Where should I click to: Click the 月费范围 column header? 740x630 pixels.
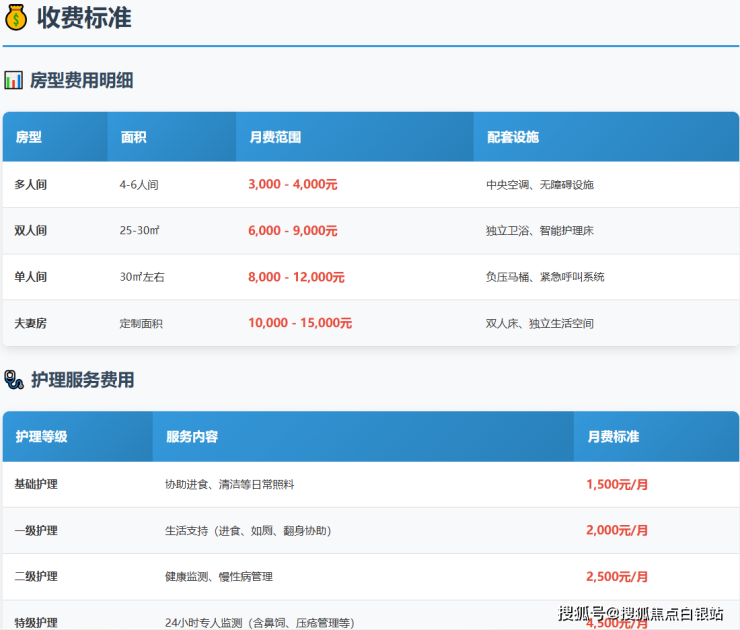275,137
